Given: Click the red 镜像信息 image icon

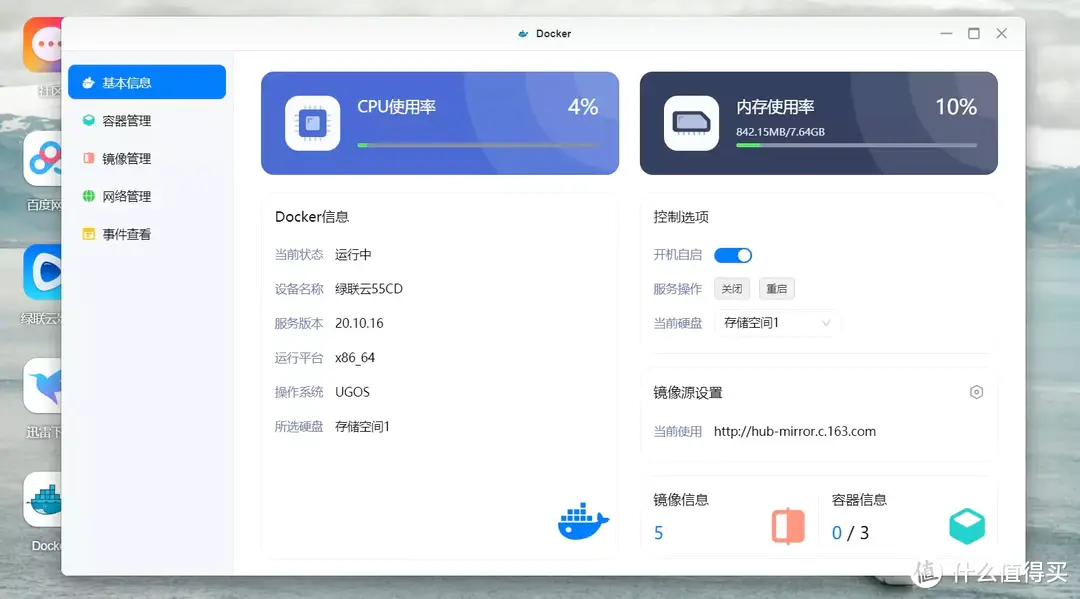Looking at the screenshot, I should click(x=788, y=526).
